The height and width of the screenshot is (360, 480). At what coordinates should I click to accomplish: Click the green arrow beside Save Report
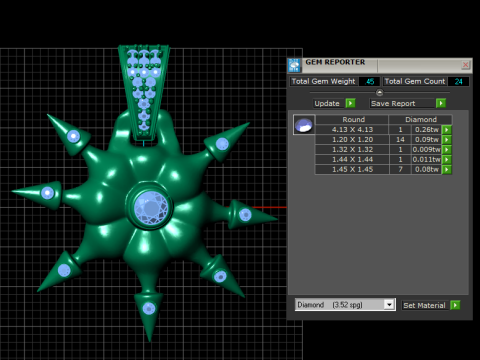(441, 103)
